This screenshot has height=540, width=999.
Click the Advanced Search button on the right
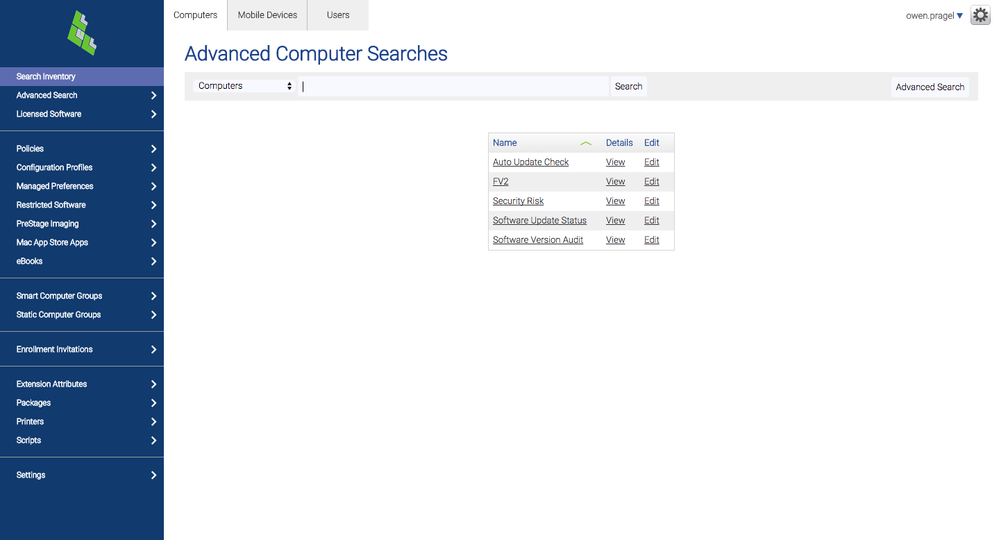coord(930,87)
